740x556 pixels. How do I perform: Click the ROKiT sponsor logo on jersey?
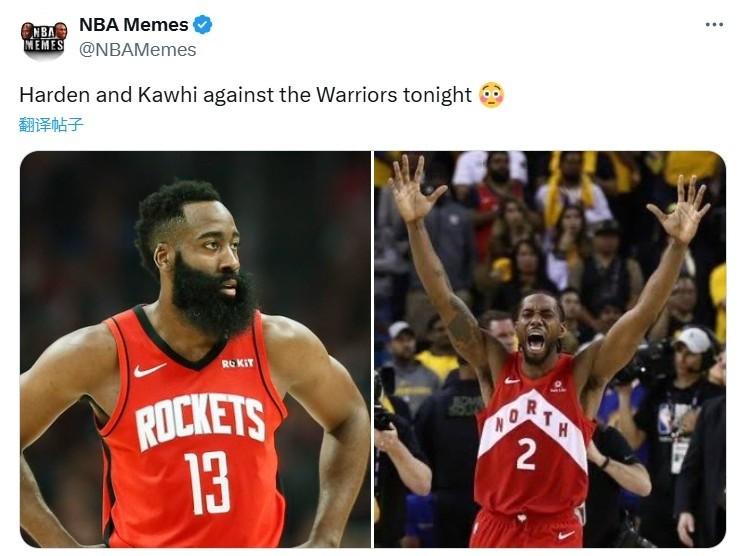[237, 363]
